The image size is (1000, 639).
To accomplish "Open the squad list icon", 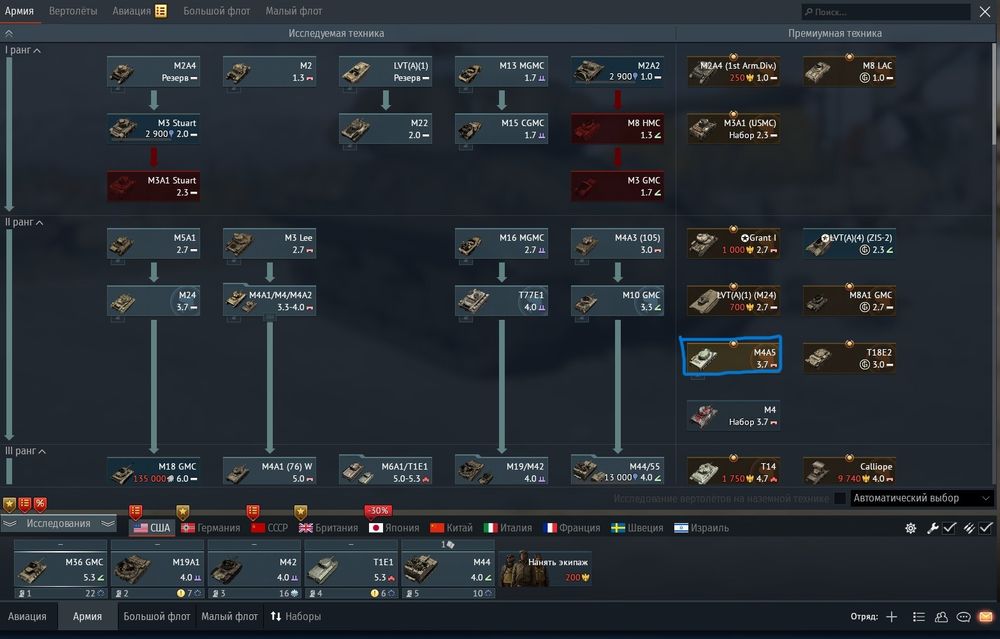I will point(918,617).
